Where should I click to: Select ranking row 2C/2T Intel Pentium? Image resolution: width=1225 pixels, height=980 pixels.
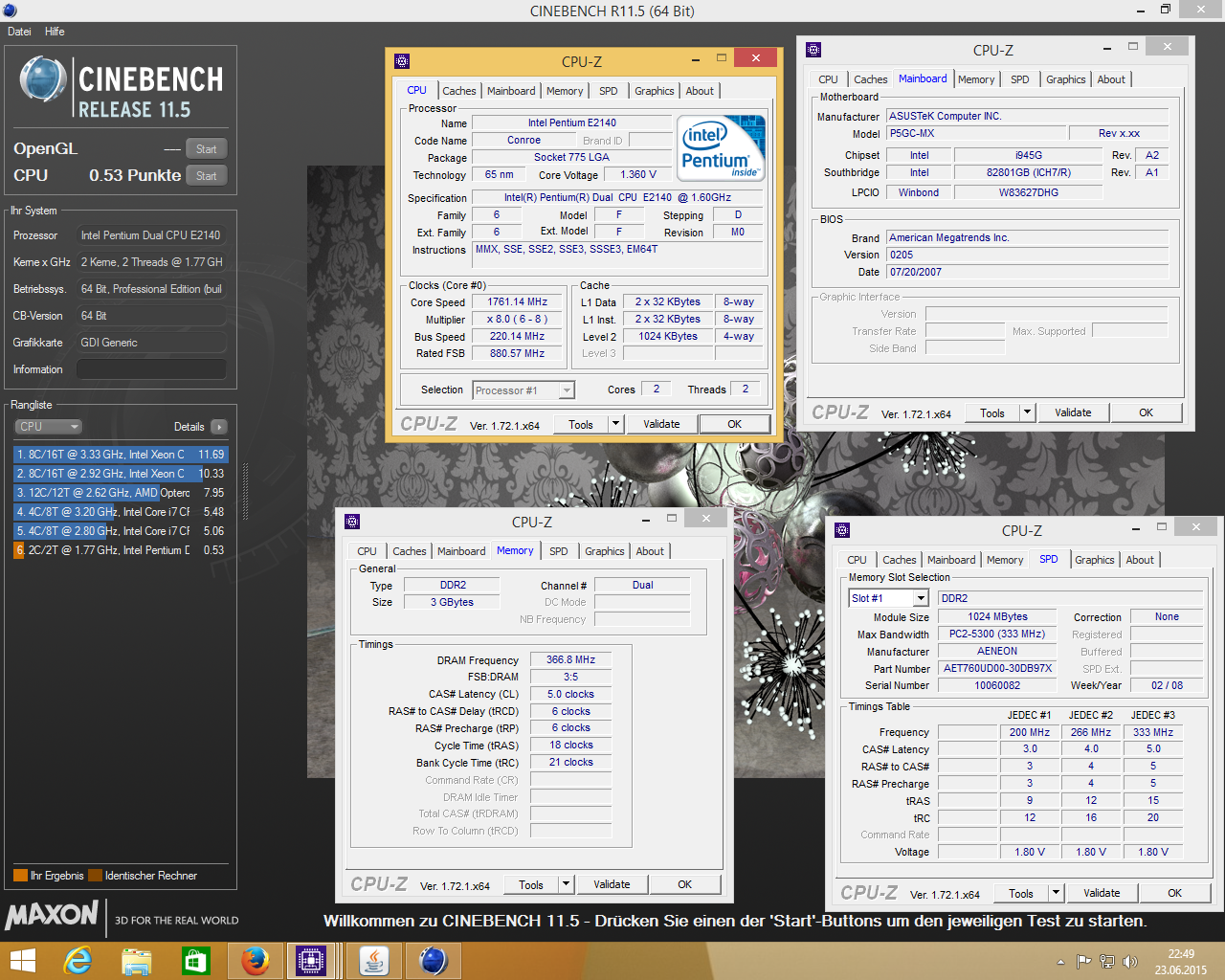point(121,550)
